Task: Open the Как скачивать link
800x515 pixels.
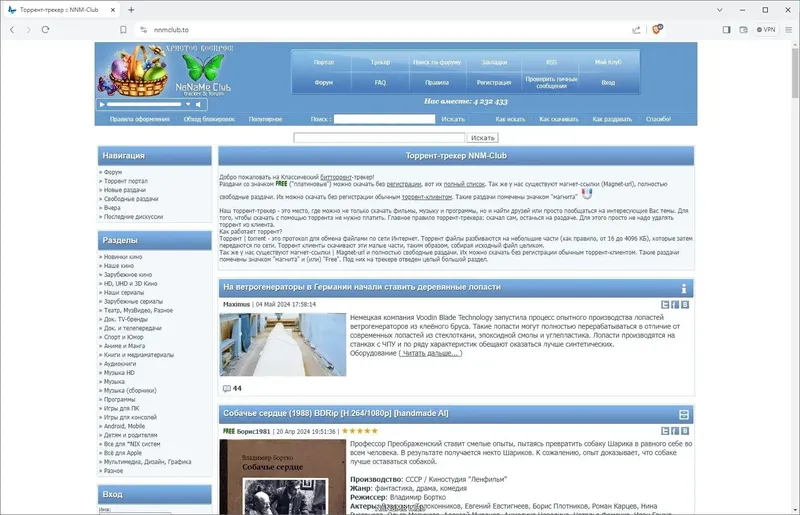Action: click(559, 119)
